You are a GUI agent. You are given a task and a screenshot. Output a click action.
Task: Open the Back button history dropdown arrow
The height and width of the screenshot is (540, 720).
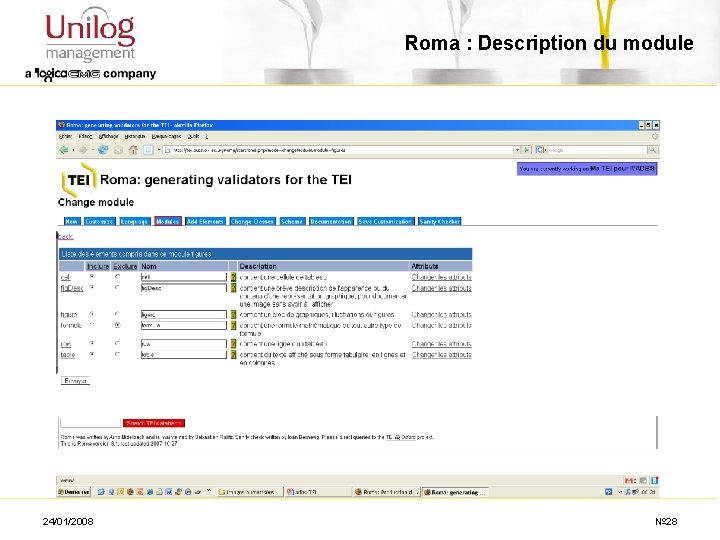click(73, 150)
